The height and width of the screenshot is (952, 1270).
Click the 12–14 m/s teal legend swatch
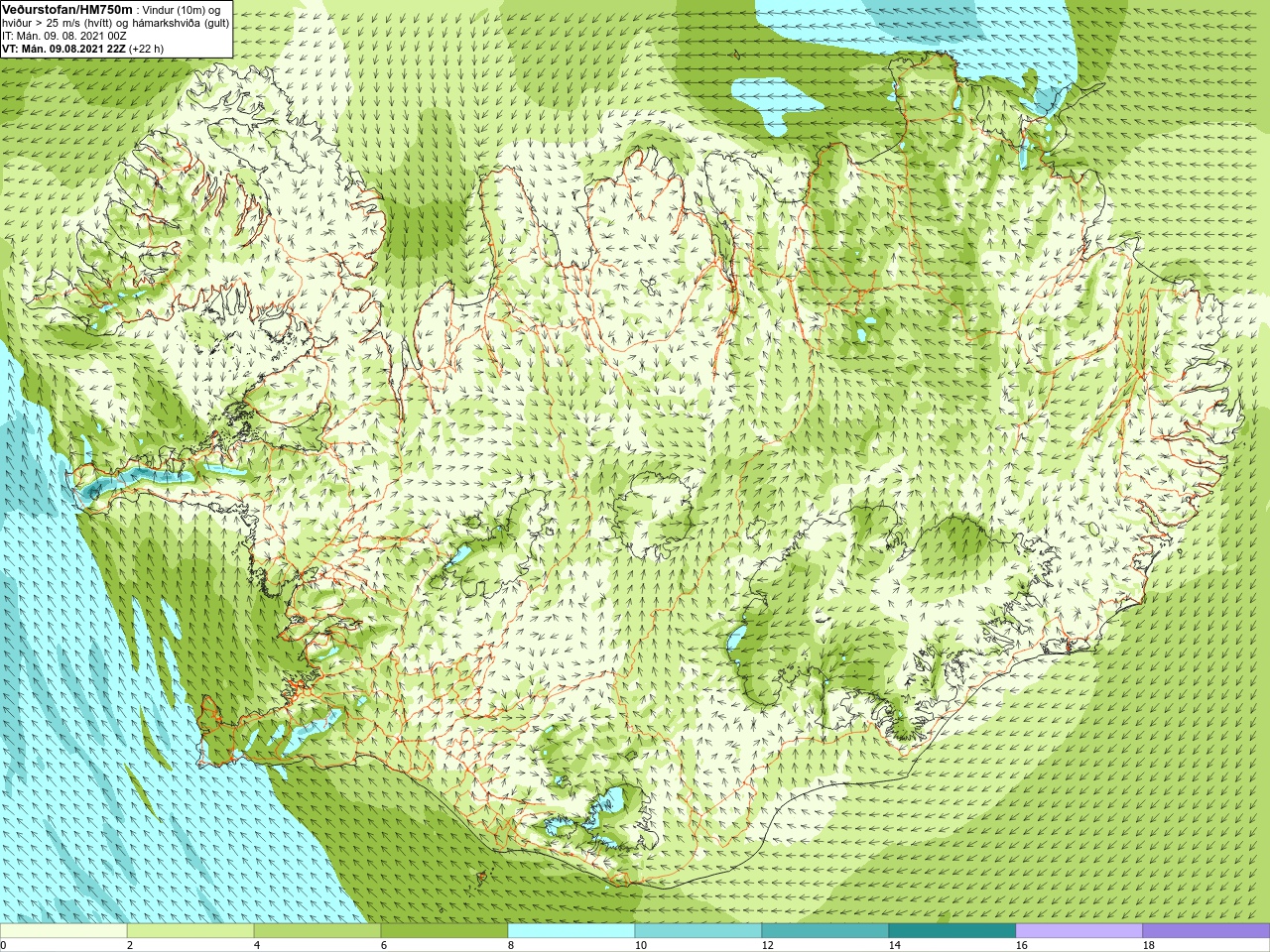(825, 931)
